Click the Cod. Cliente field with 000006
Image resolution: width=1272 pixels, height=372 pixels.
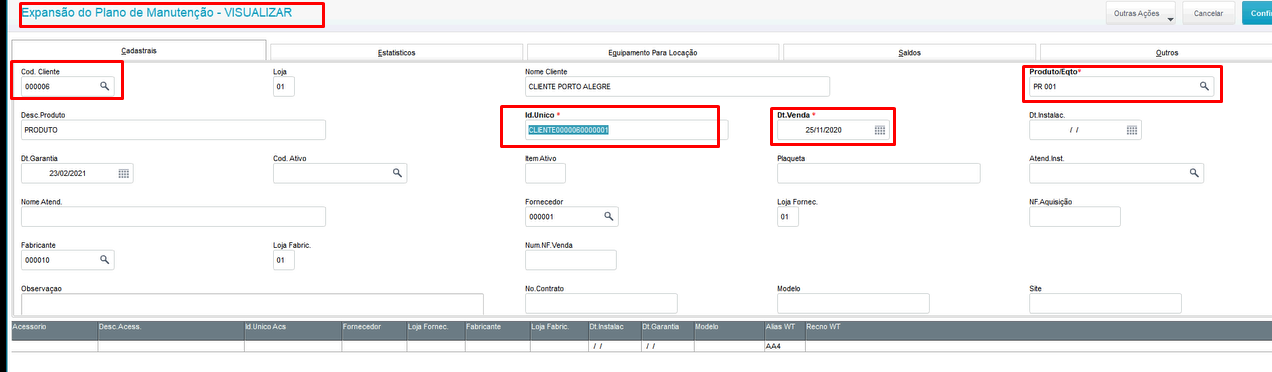point(68,87)
